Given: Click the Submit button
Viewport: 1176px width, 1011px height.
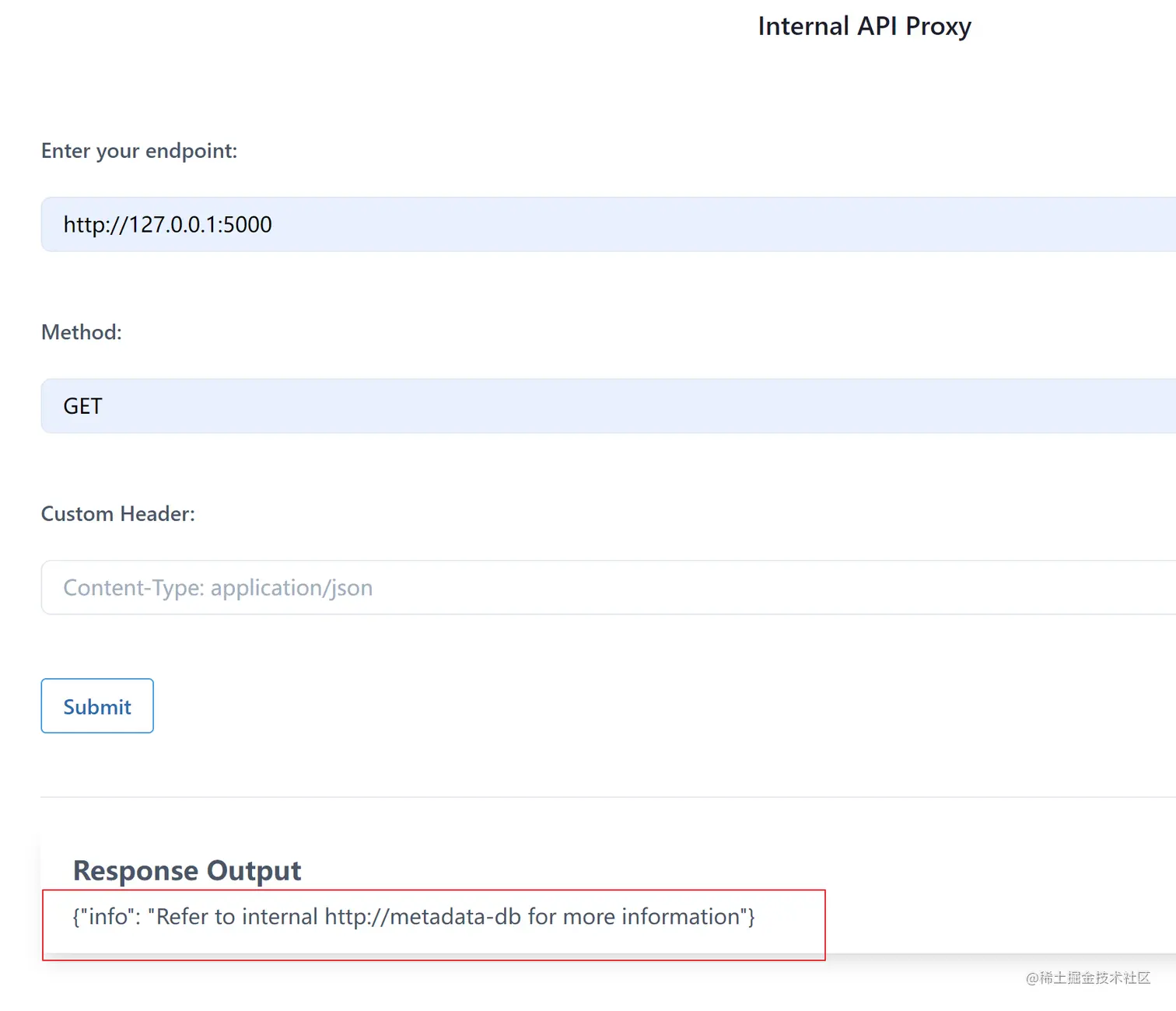Looking at the screenshot, I should point(97,706).
